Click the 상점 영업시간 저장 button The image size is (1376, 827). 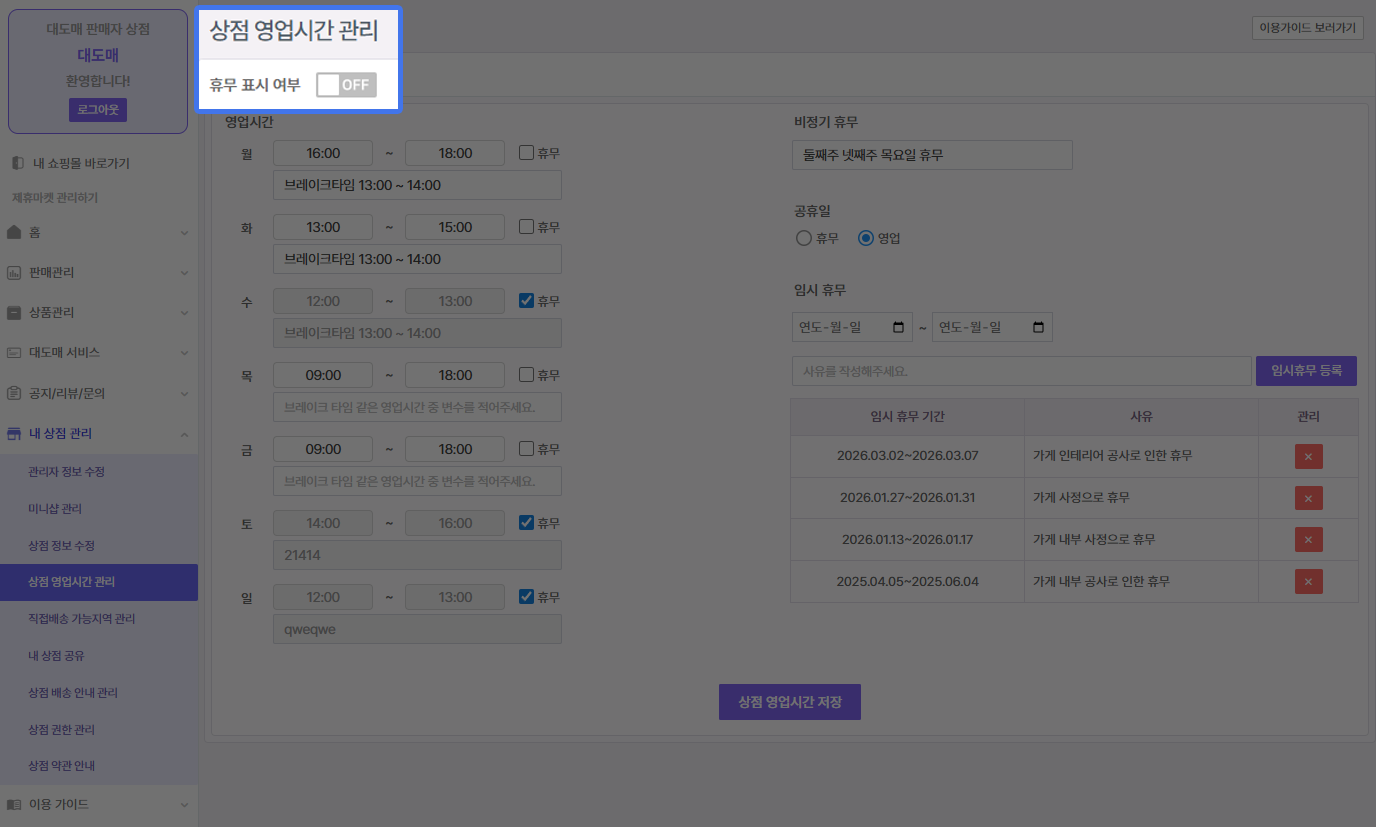coord(789,702)
